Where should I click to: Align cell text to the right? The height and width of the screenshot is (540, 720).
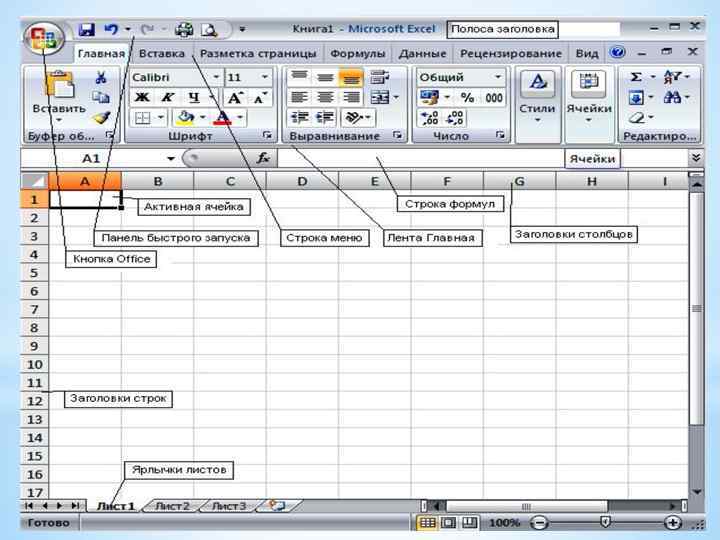[351, 97]
